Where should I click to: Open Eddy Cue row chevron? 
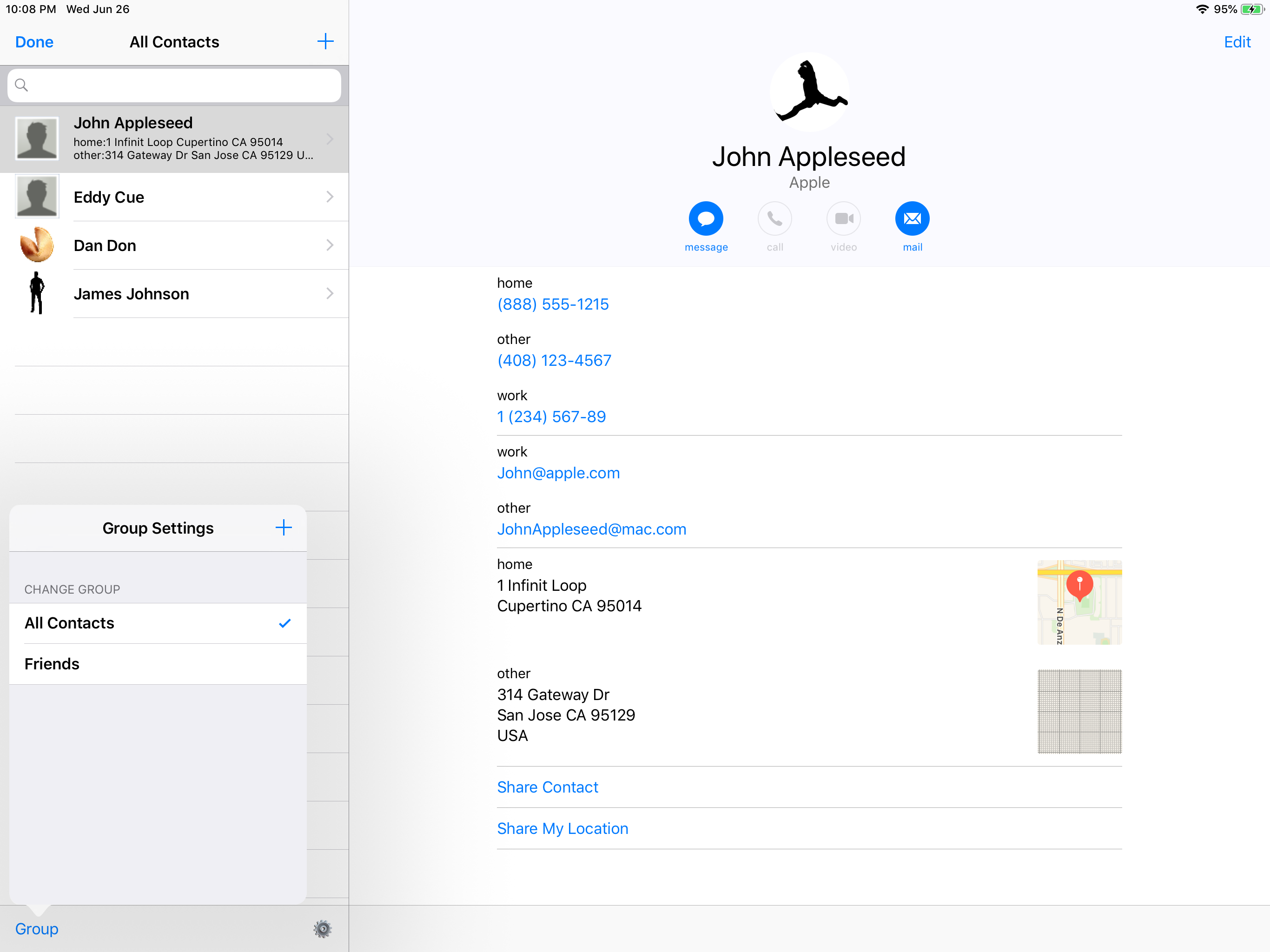(330, 197)
